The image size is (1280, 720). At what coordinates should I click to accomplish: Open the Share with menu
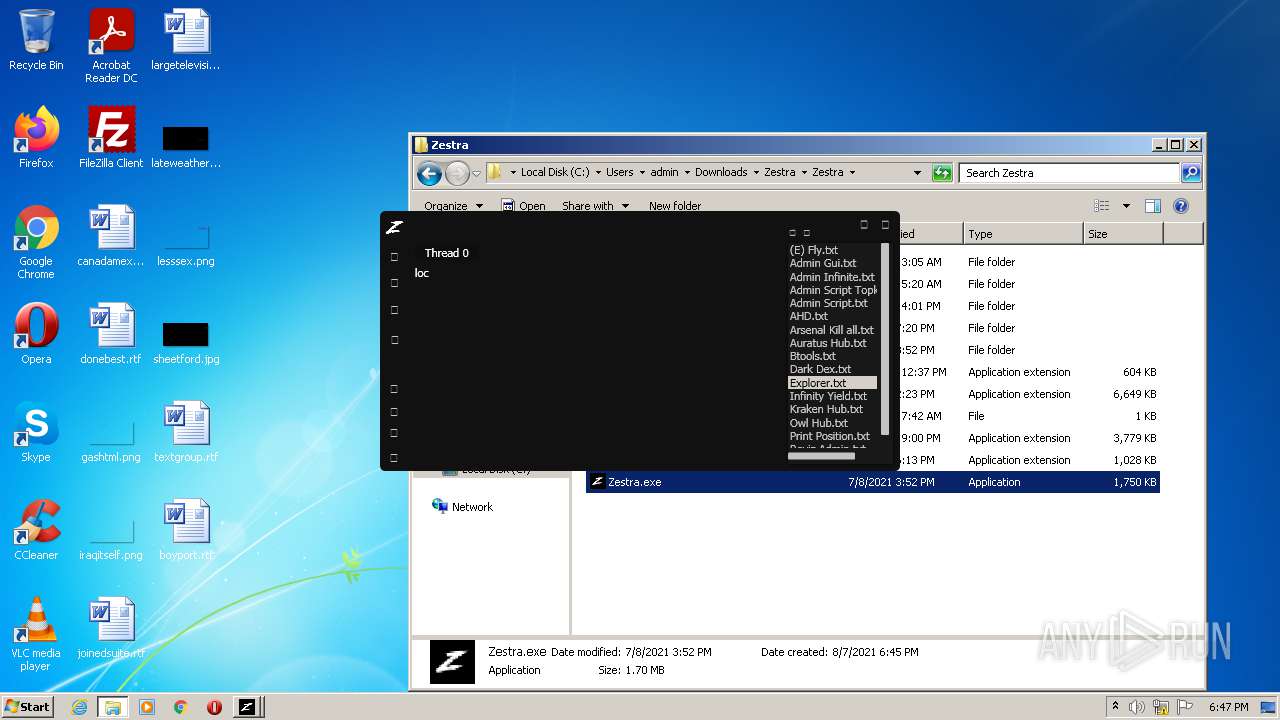(596, 206)
